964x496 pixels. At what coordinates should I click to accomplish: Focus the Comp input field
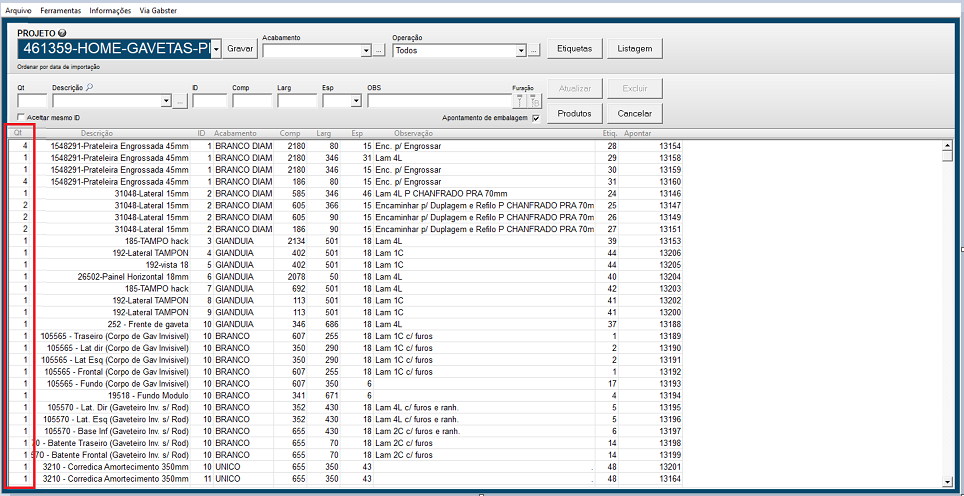[x=252, y=101]
